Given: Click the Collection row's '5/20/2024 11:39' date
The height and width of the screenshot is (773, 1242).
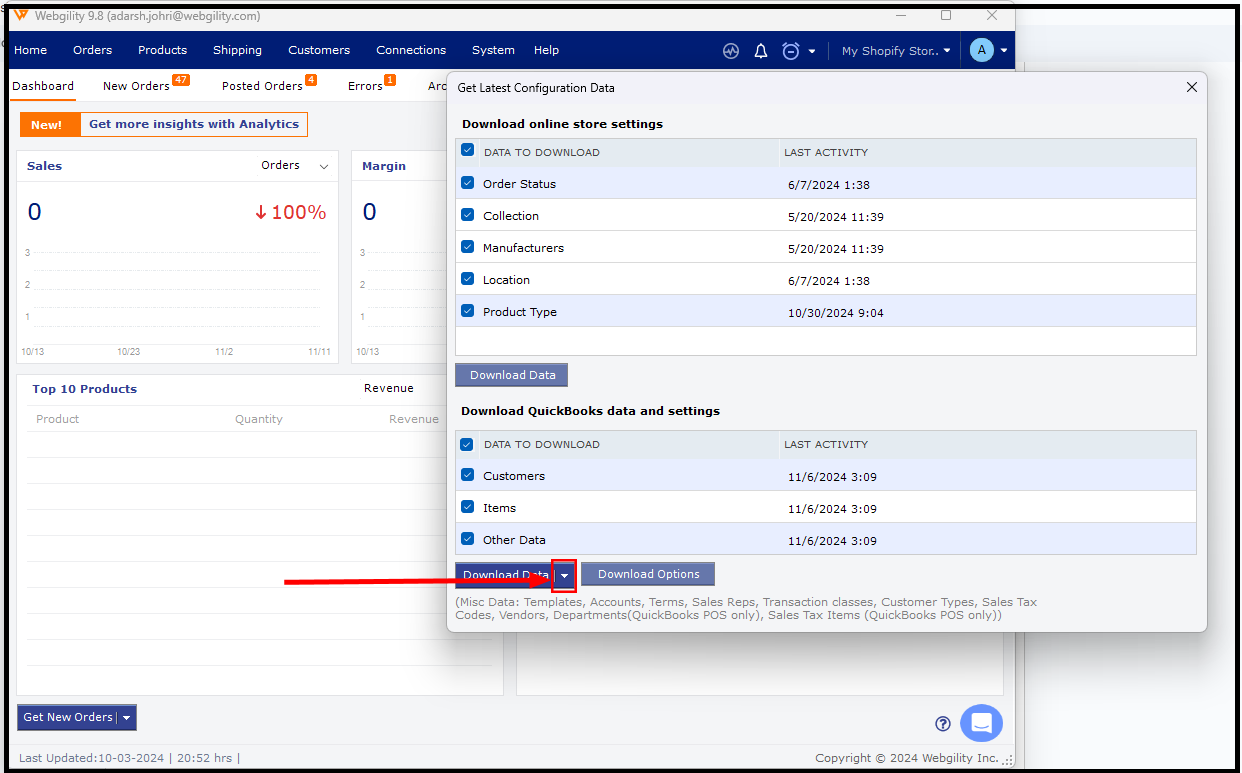Looking at the screenshot, I should 836,217.
